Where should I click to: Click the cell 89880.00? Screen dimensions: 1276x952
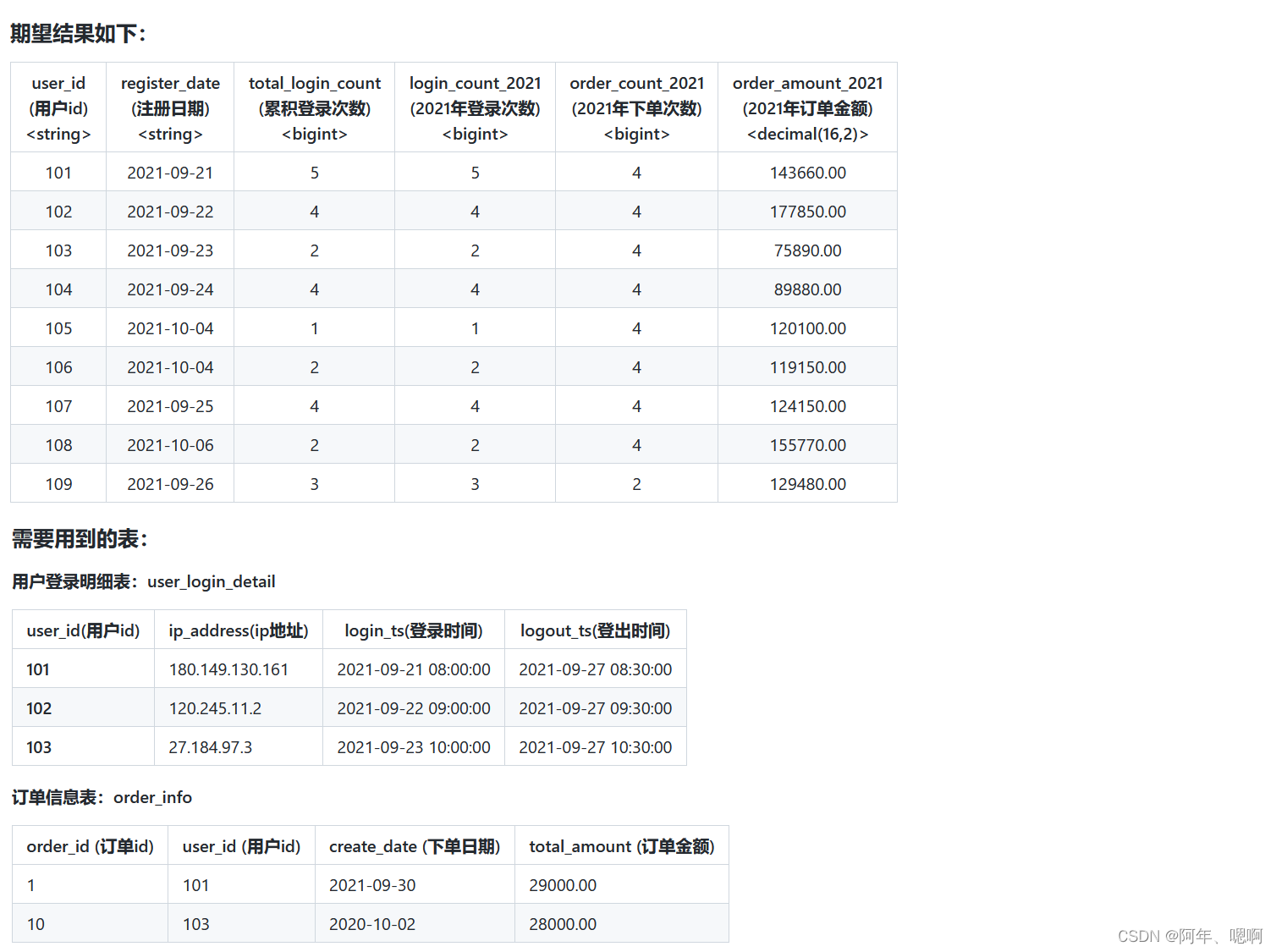point(808,289)
